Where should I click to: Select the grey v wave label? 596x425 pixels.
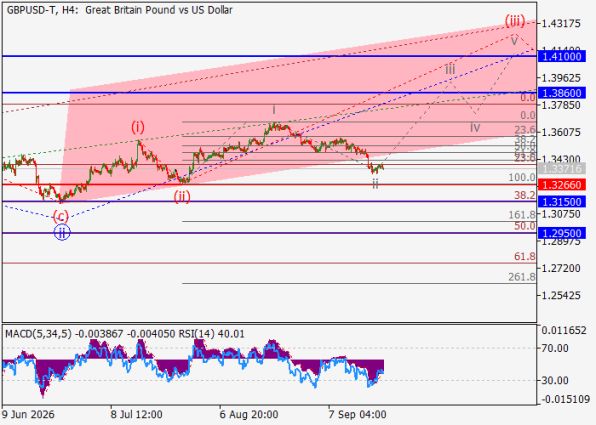(514, 41)
